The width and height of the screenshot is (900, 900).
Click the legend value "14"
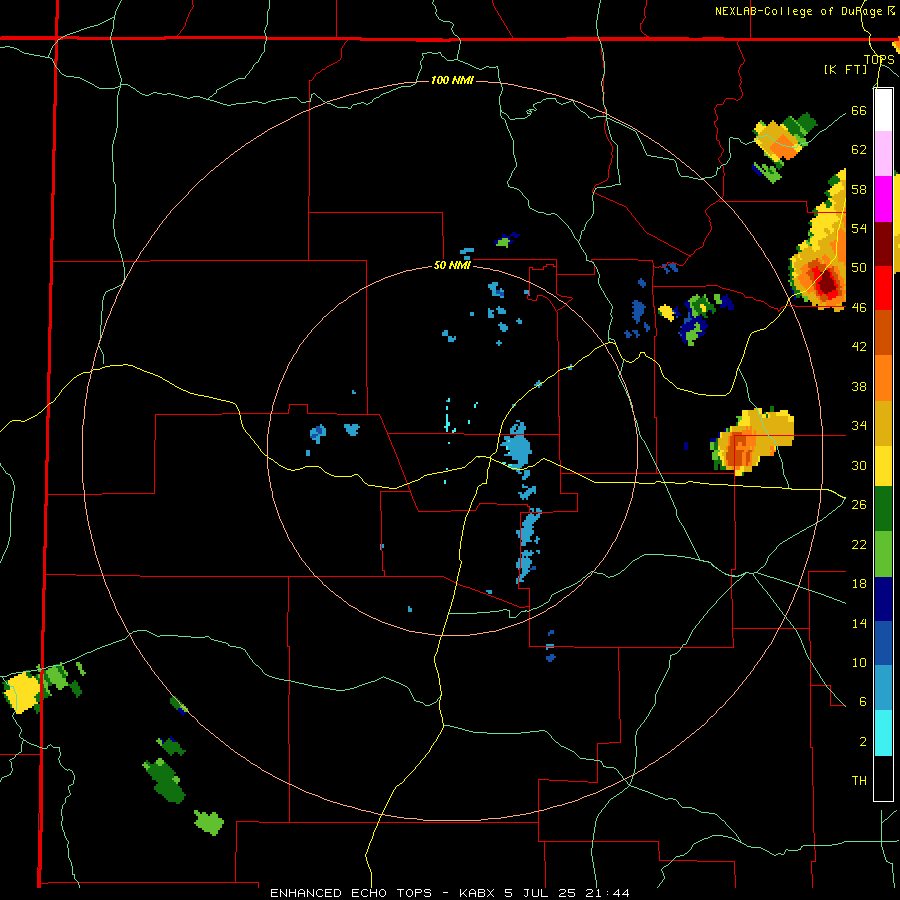tap(859, 623)
